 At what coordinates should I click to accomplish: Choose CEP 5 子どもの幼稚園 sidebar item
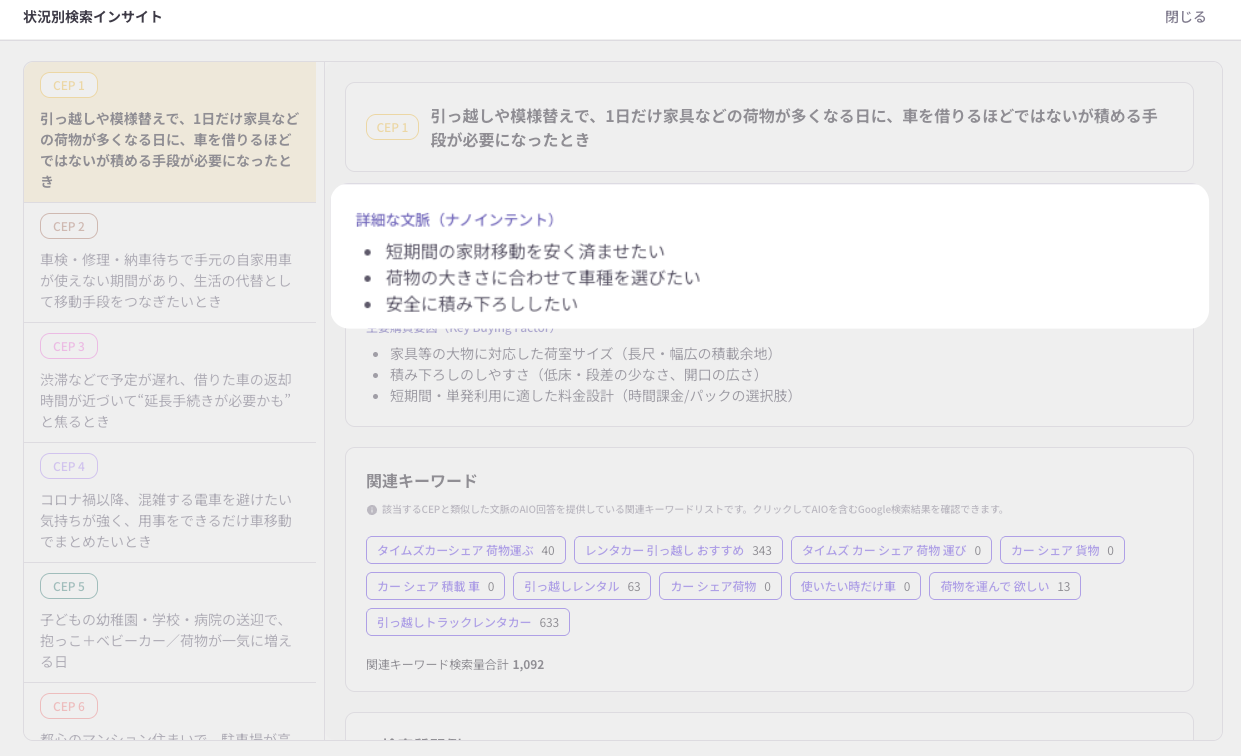pyautogui.click(x=170, y=623)
